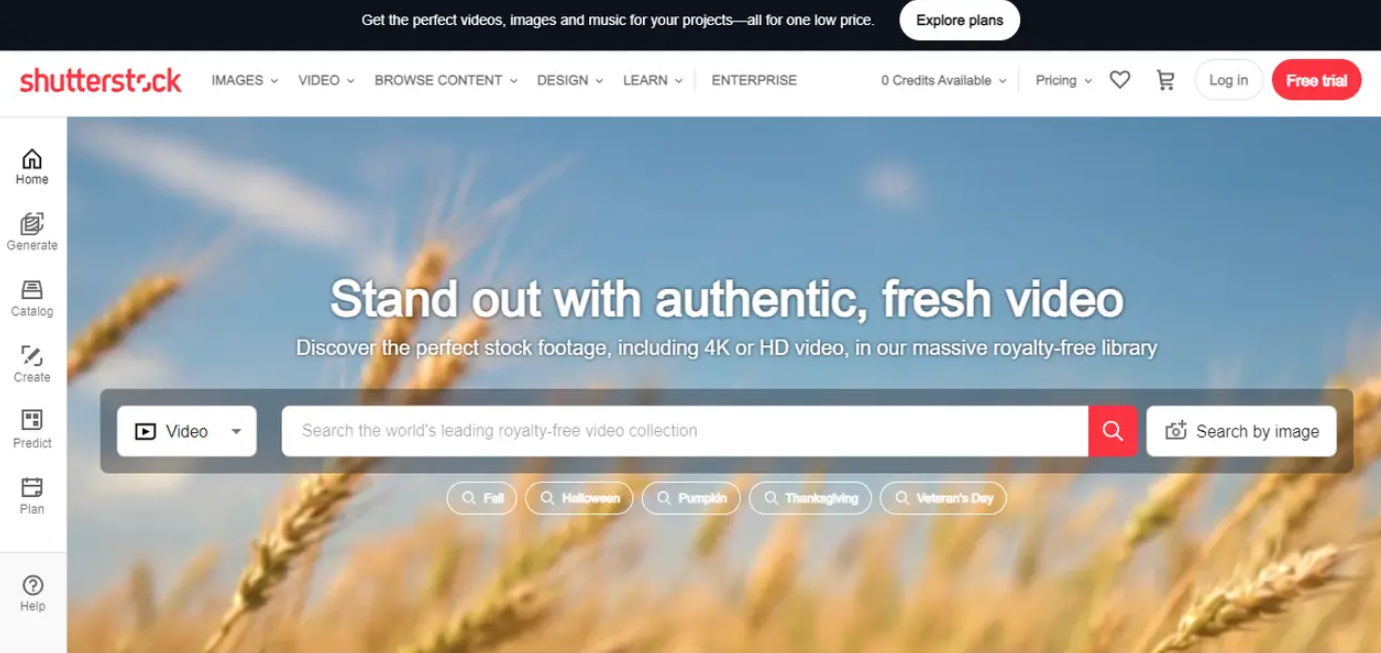Go to Catalog in the sidebar
1381x653 pixels.
32,299
